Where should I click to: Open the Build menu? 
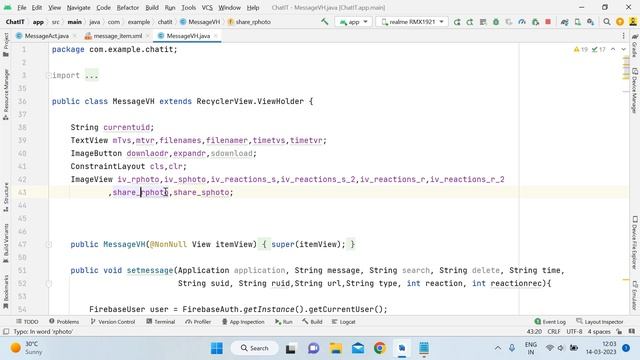152,7
